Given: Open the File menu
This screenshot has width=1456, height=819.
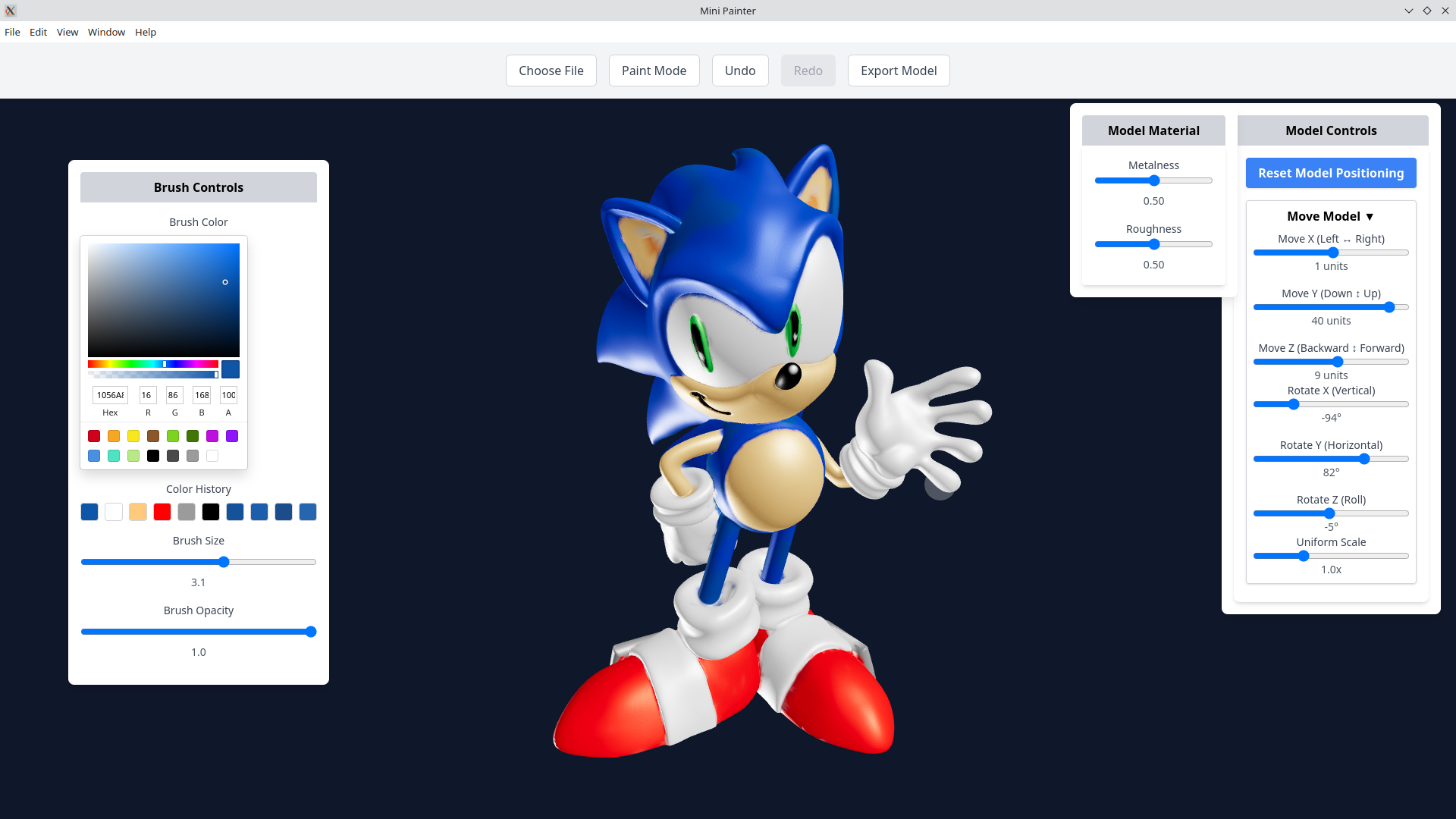Looking at the screenshot, I should (x=12, y=32).
